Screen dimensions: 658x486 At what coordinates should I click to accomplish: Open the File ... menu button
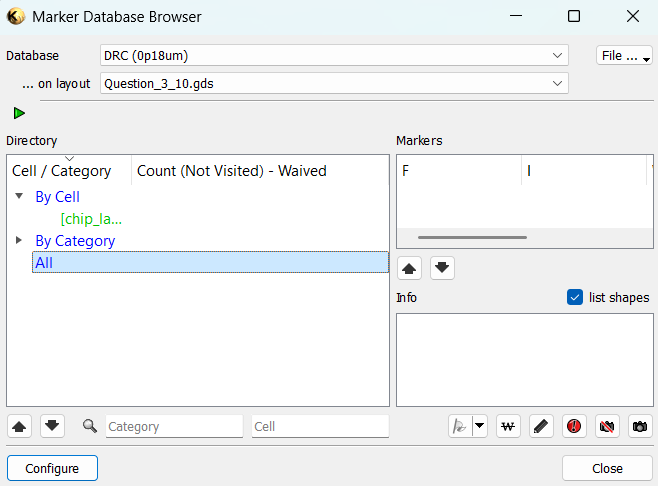624,56
